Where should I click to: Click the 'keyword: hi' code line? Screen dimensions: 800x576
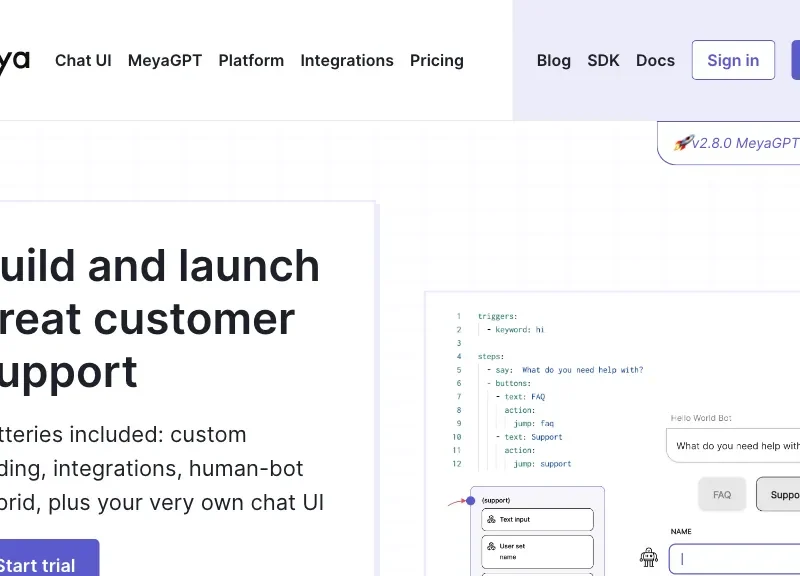pos(515,330)
